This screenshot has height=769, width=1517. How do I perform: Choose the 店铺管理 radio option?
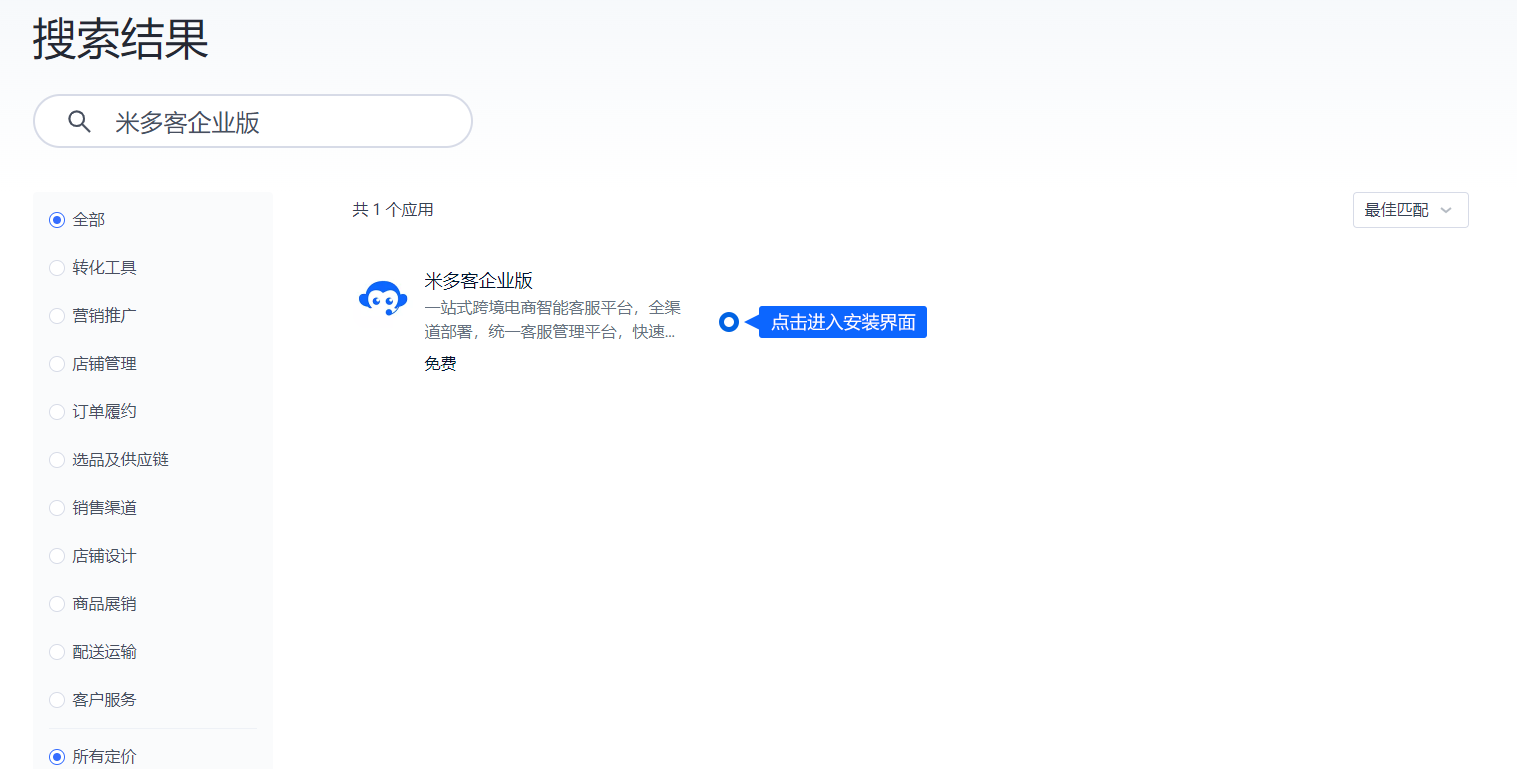pyautogui.click(x=57, y=364)
